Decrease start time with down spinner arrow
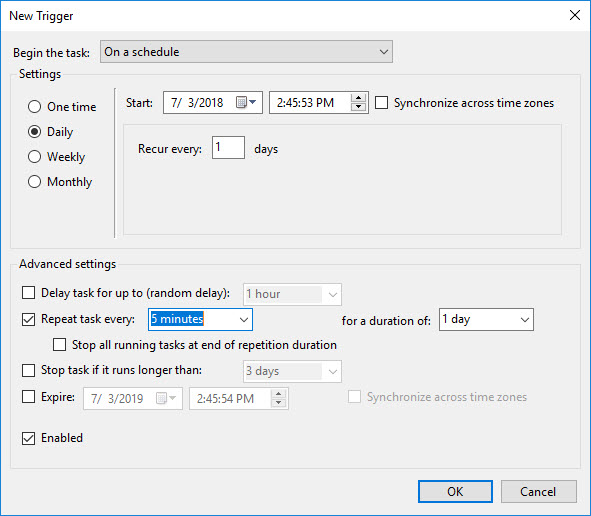The width and height of the screenshot is (591, 516). click(x=358, y=107)
